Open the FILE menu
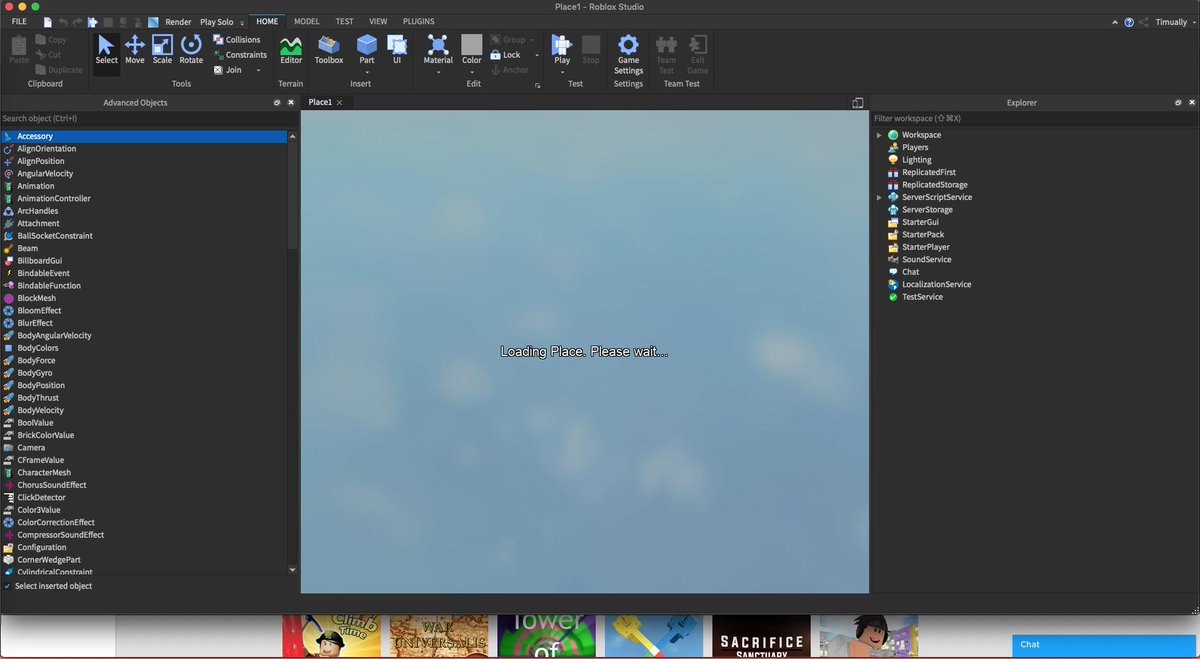1200x659 pixels. tap(19, 21)
